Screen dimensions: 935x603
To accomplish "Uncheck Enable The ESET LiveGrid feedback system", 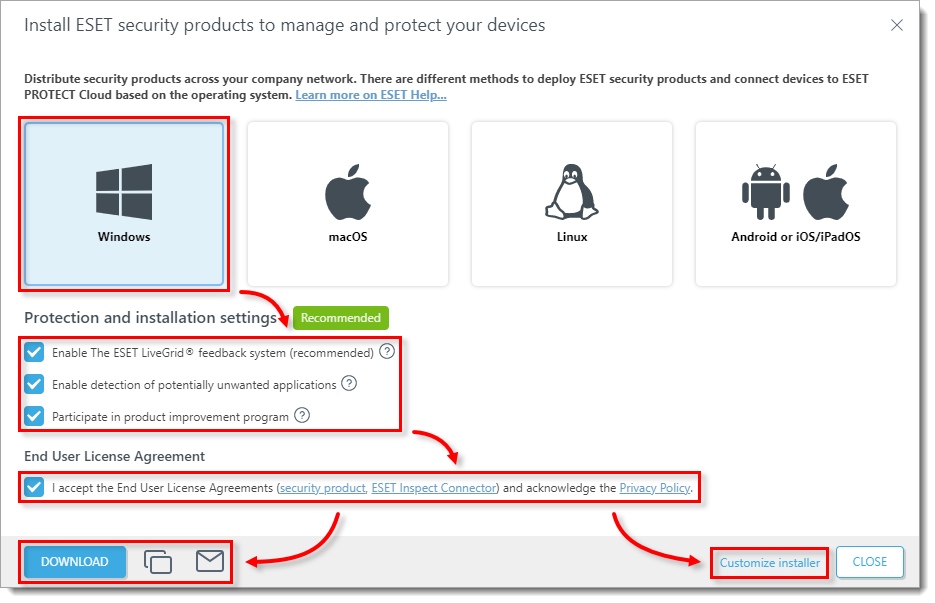I will (x=33, y=351).
